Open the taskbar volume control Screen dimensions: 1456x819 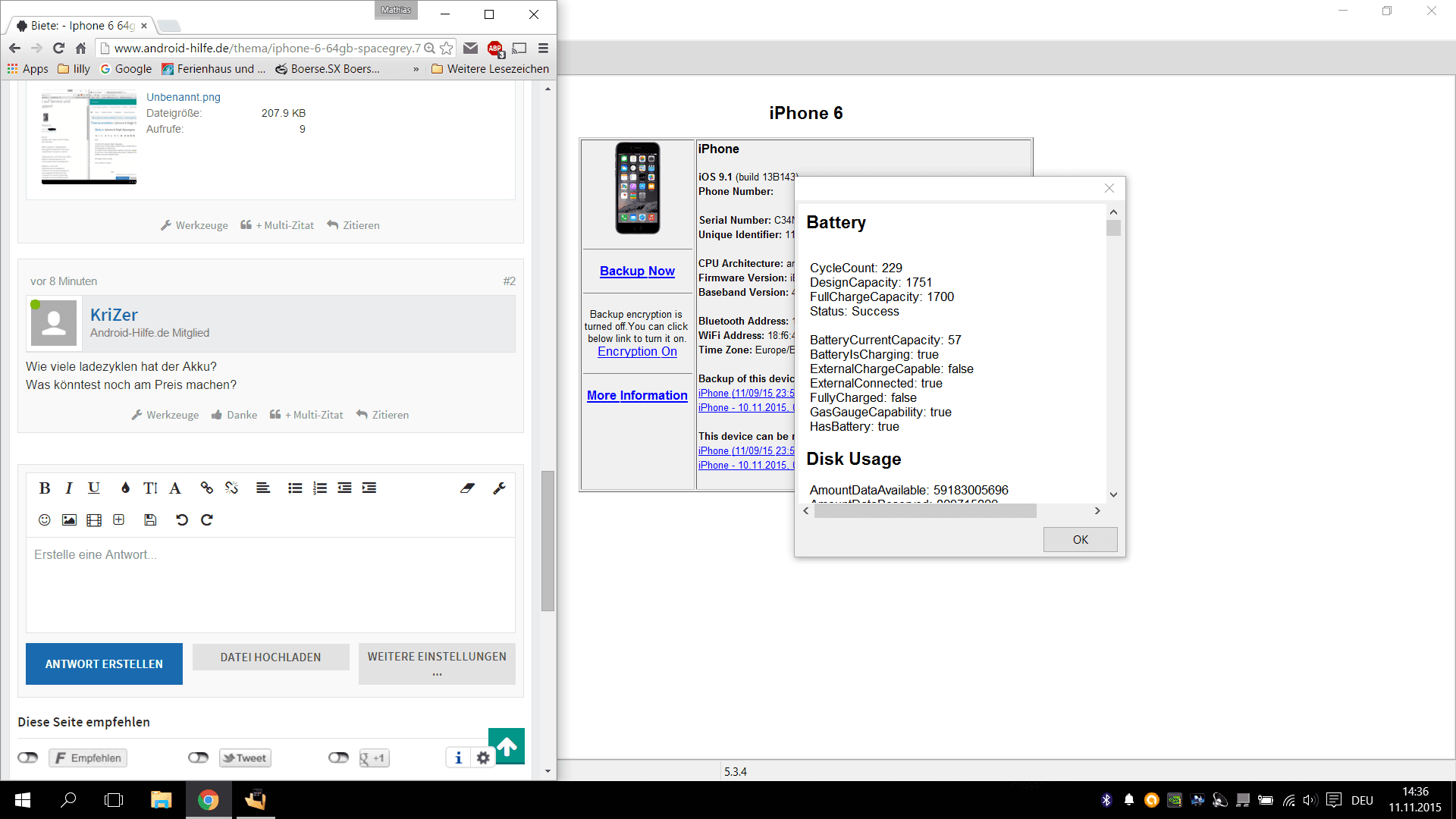[x=1310, y=800]
